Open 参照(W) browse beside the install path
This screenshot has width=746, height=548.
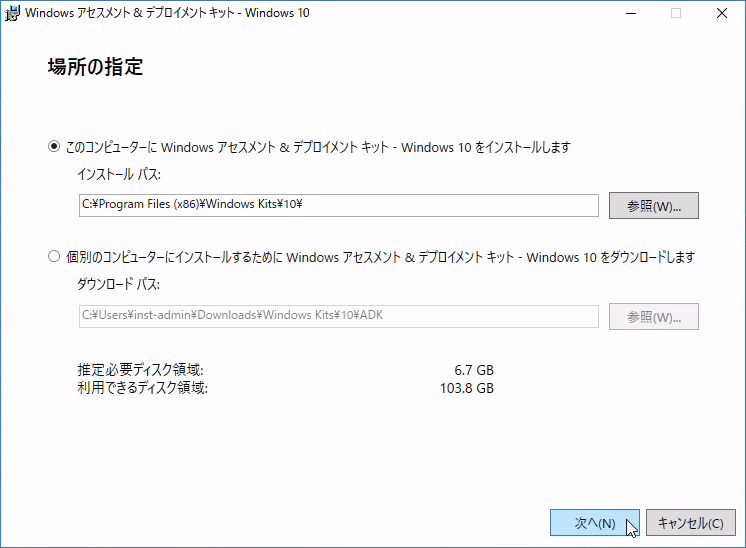[653, 205]
